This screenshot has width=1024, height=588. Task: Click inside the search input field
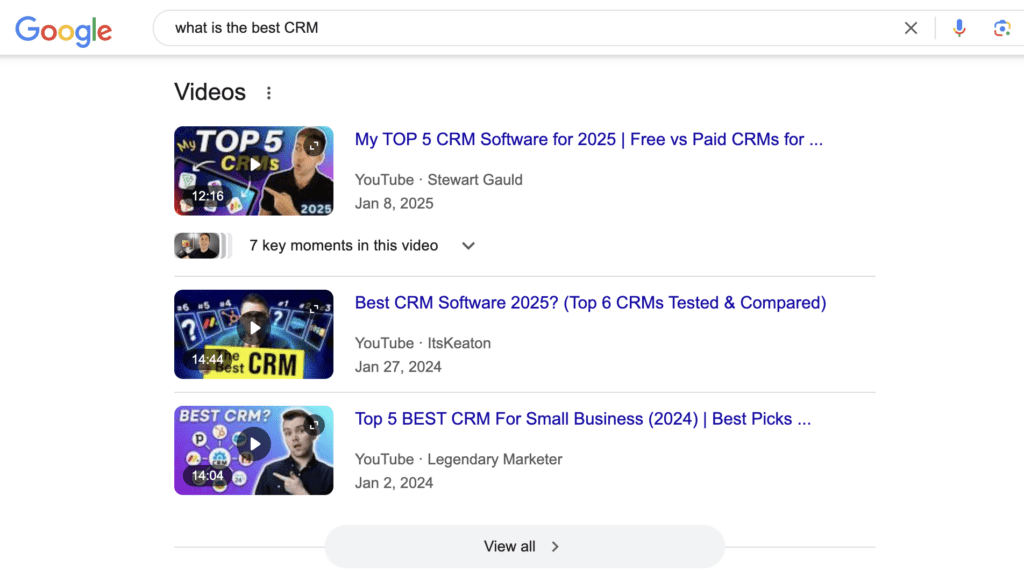520,28
